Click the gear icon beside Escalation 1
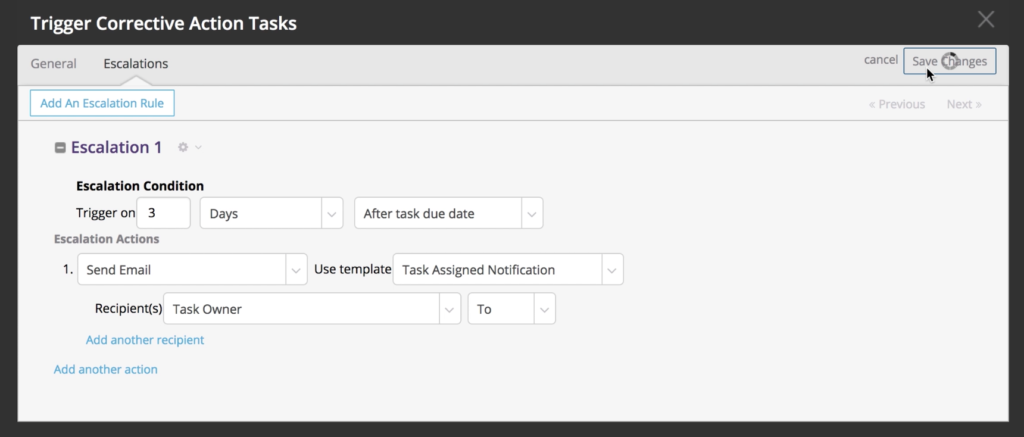This screenshot has width=1024, height=437. (183, 148)
